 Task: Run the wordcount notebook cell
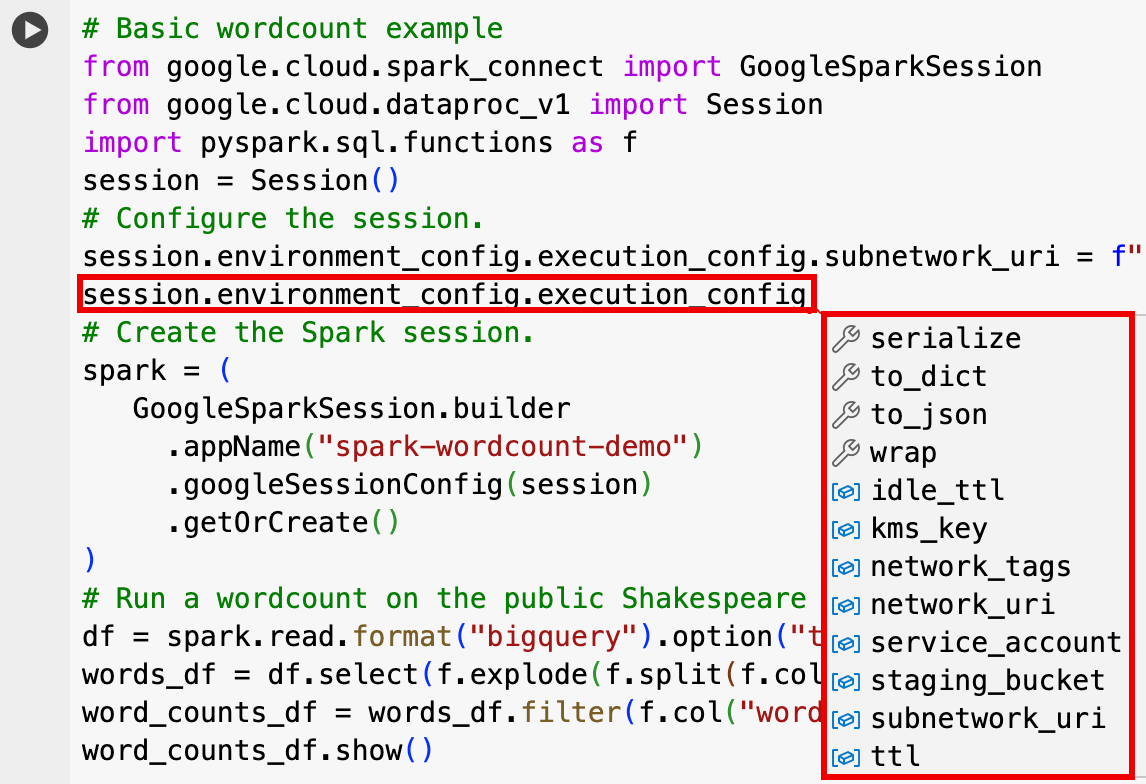click(x=30, y=30)
